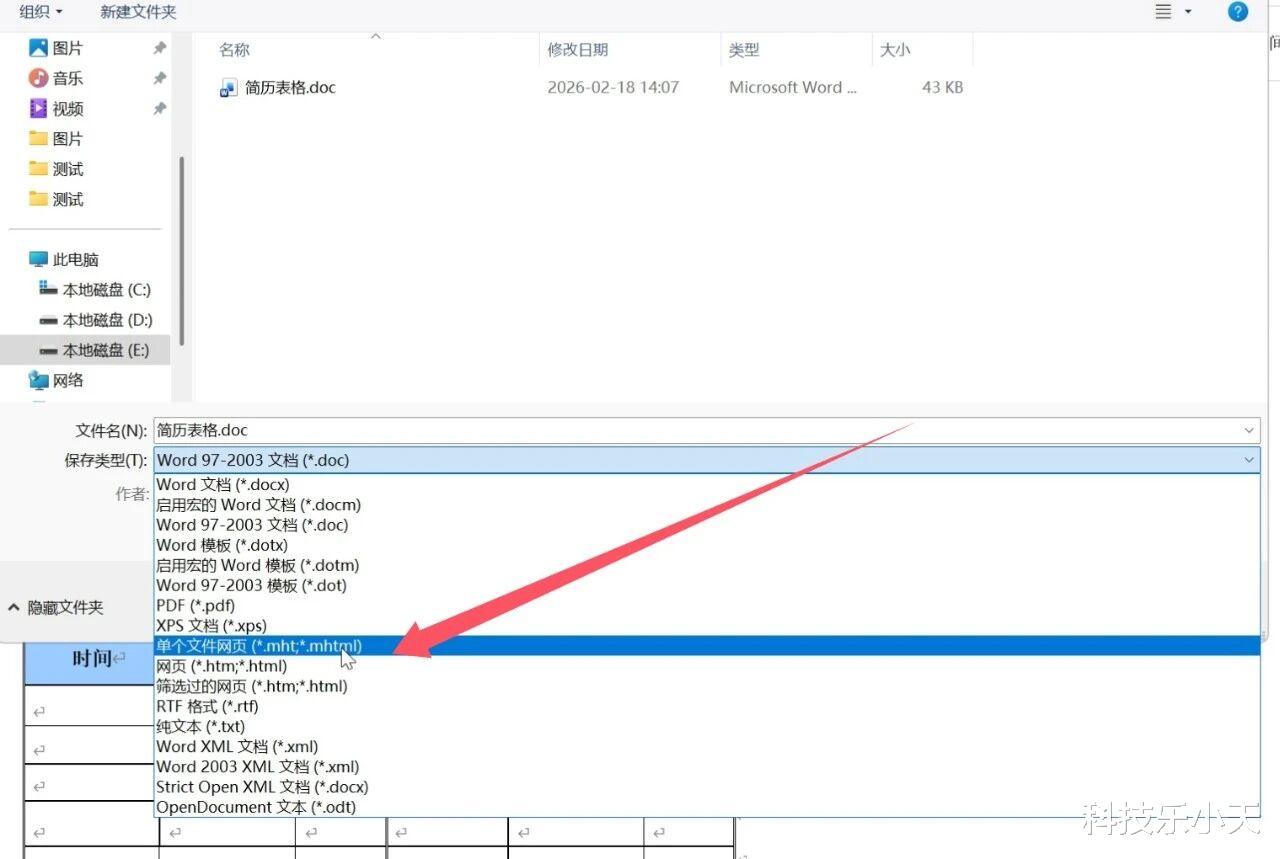Choose Word 文档 (*.docx) format
Viewport: 1280px width, 859px height.
click(707, 485)
